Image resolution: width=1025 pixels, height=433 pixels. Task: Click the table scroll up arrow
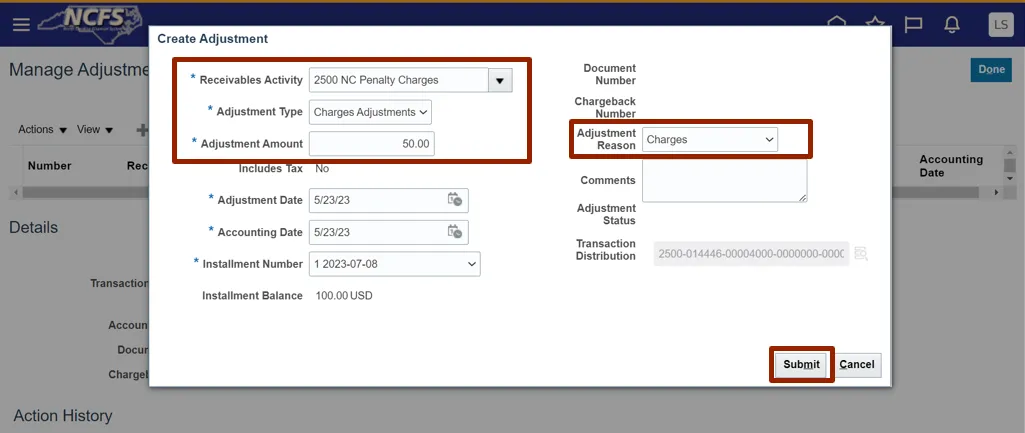pyautogui.click(x=1011, y=151)
